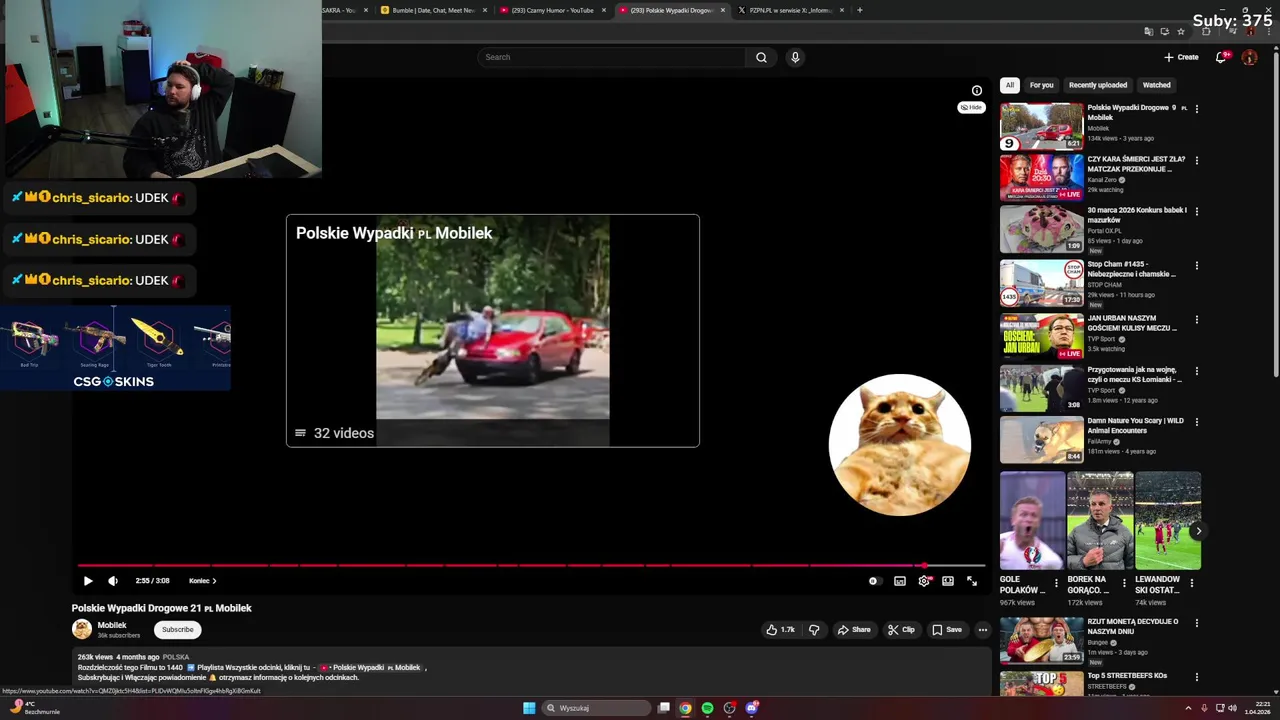The image size is (1280, 720).
Task: Like the video with 1.7k thumbs up
Action: [x=780, y=630]
